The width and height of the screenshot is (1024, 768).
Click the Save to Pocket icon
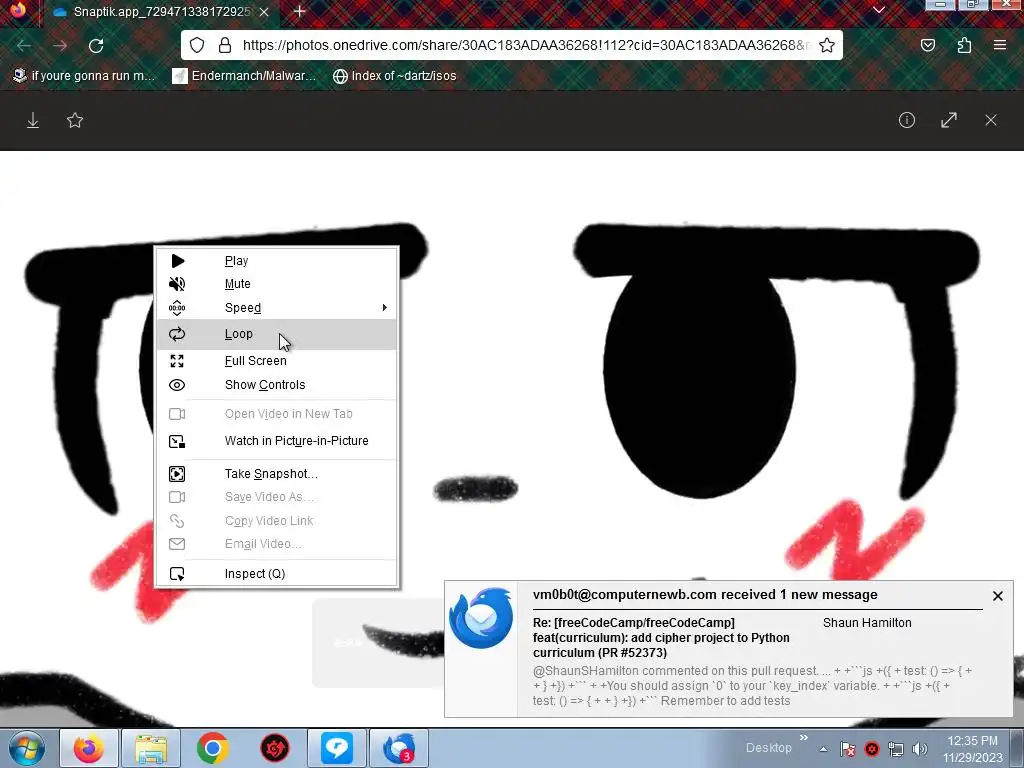[927, 45]
